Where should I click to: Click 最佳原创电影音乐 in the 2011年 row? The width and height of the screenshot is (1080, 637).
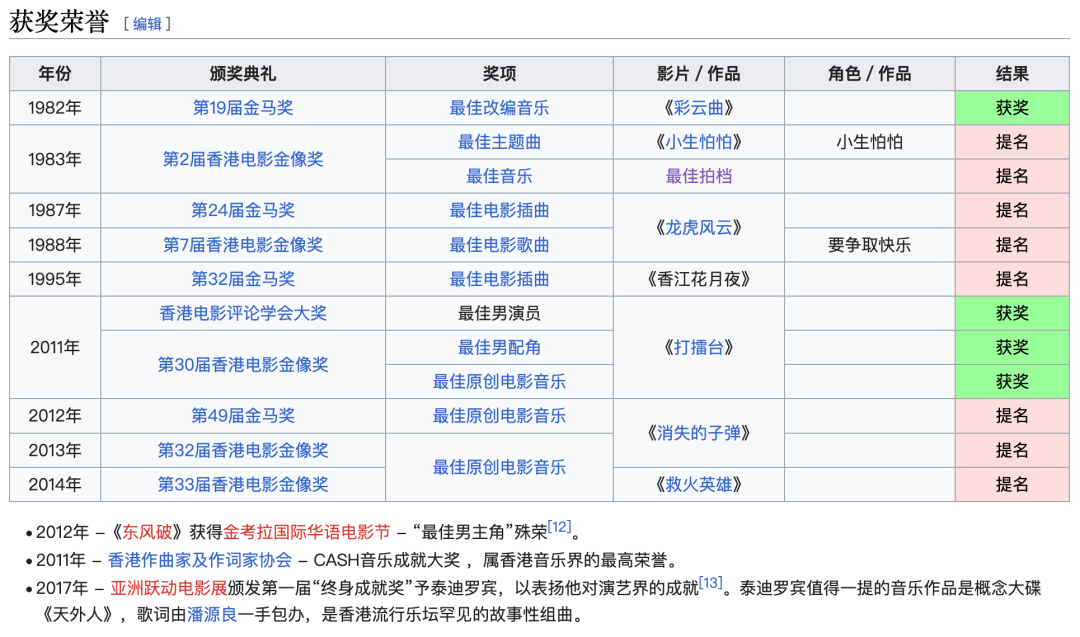(499, 382)
